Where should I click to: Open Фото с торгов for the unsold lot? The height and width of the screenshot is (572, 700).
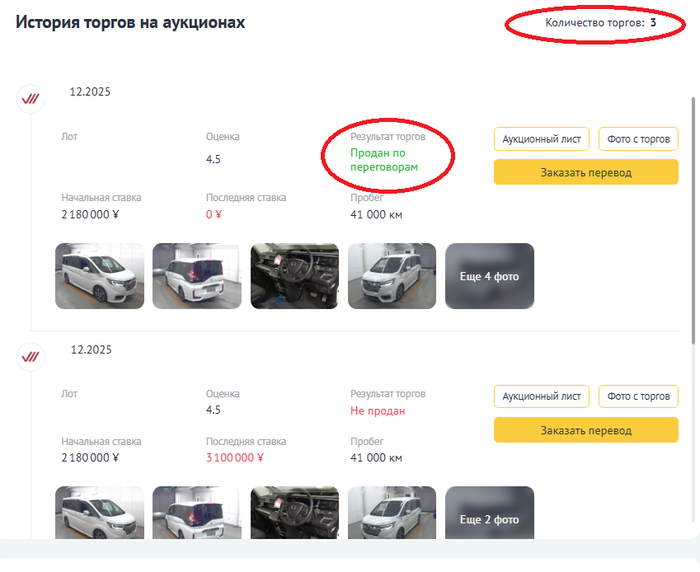click(638, 397)
